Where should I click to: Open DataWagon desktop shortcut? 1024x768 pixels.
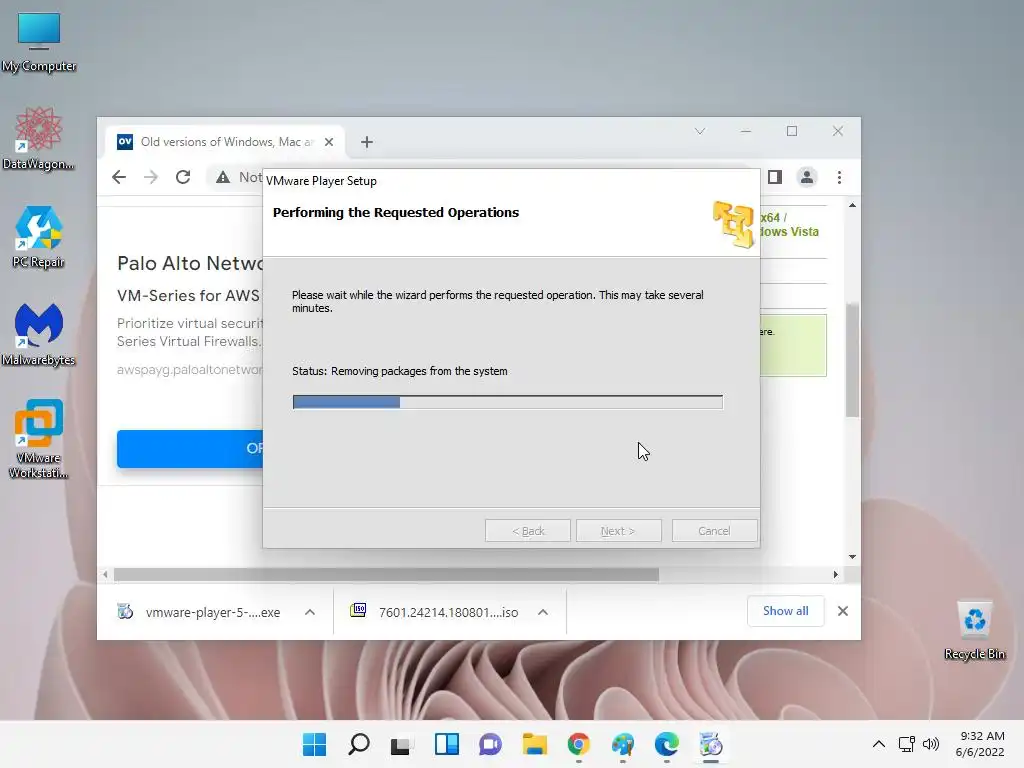click(x=39, y=139)
